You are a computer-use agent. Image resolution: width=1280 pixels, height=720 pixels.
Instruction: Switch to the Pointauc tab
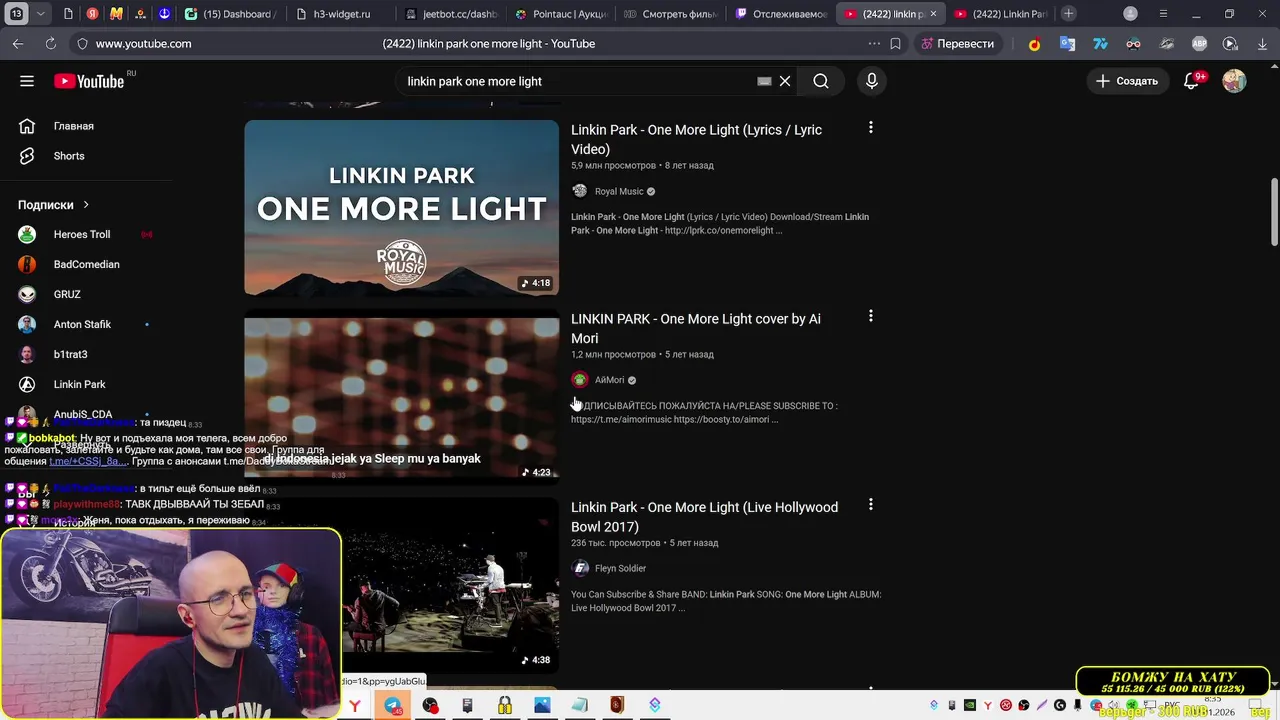pos(561,14)
